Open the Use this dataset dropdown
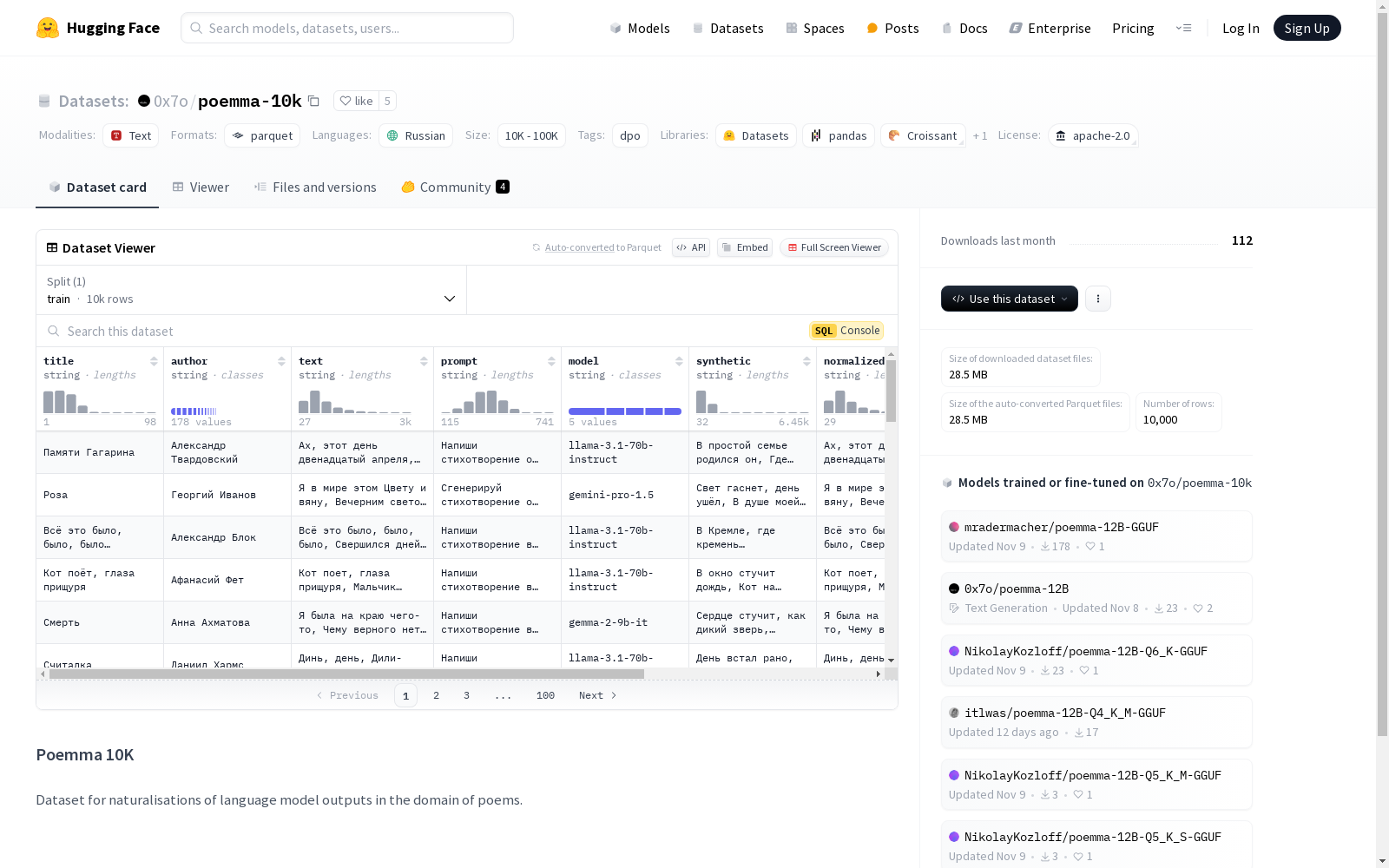 [x=1009, y=299]
